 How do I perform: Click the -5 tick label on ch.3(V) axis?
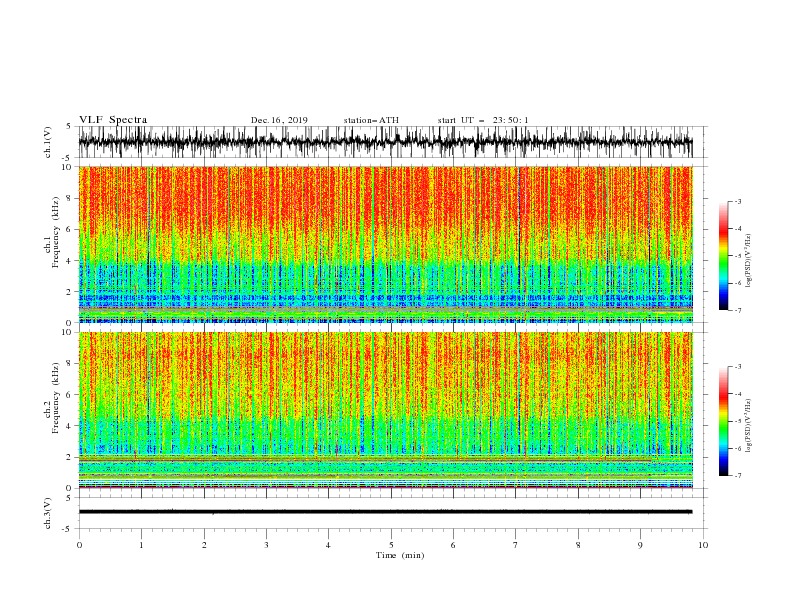click(67, 529)
